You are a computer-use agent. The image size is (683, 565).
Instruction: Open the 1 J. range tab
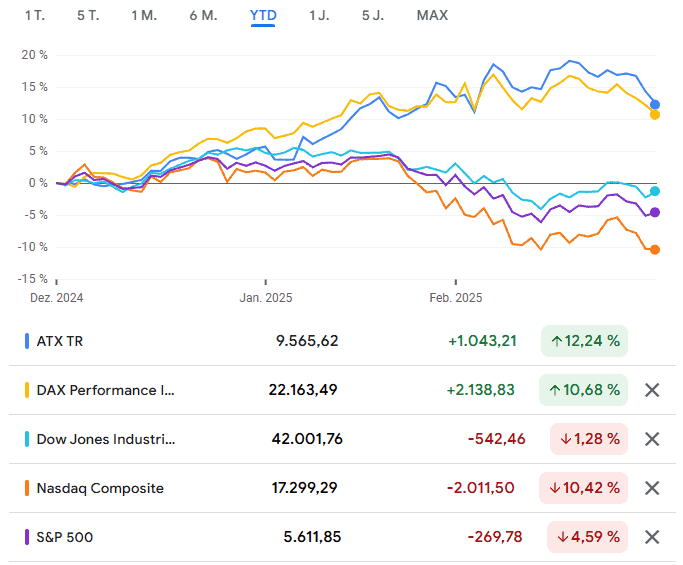(x=319, y=16)
